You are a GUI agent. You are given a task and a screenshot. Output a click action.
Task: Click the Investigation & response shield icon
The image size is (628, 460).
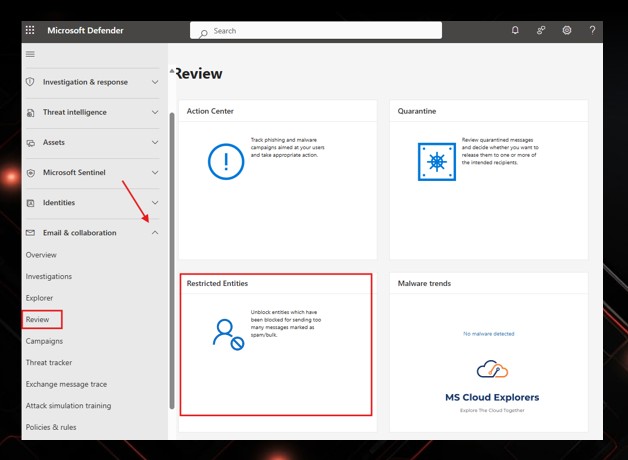(x=30, y=82)
